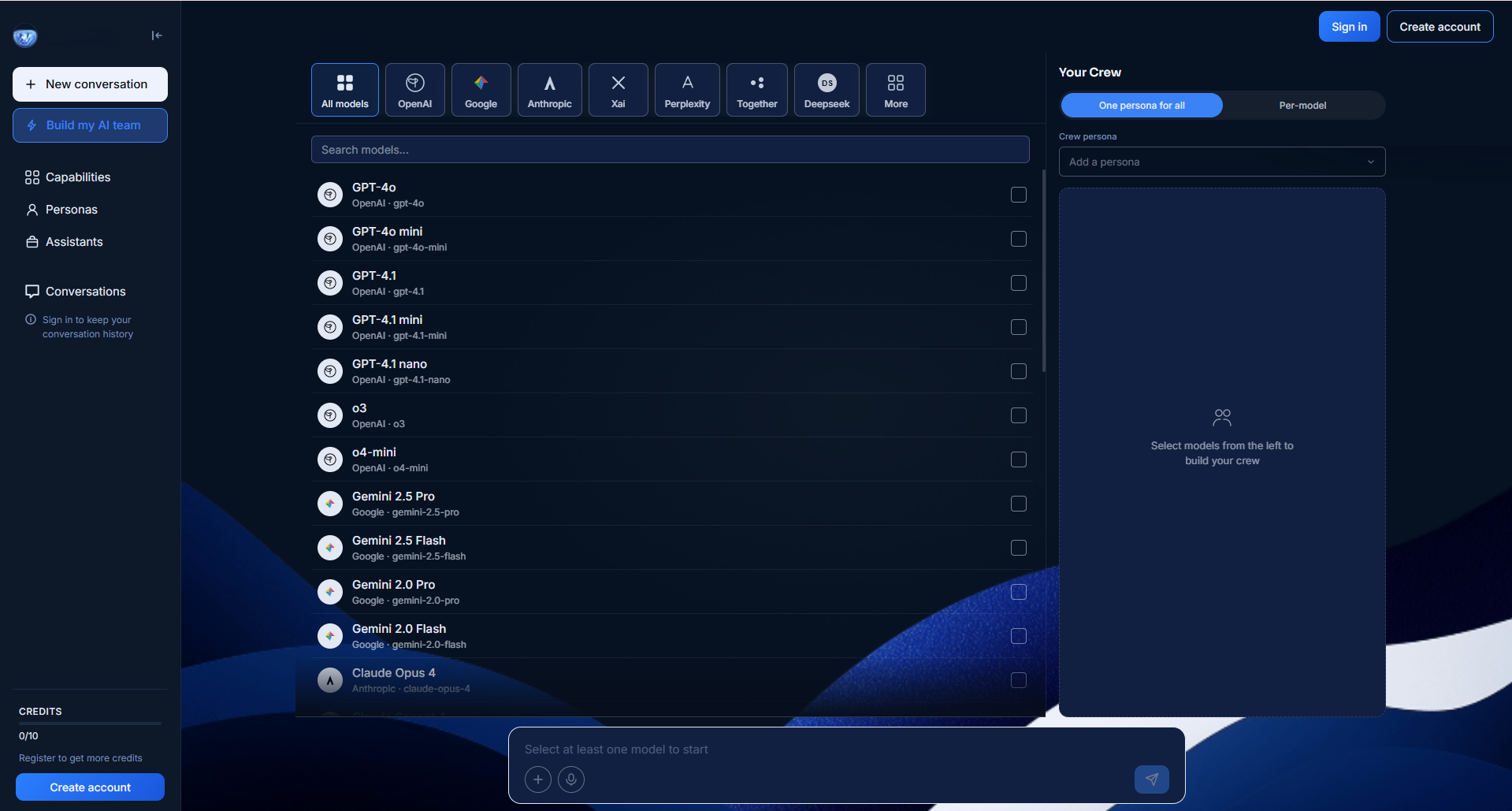Click the Google icon beside Gemini 2.0 Flash
The image size is (1512, 811).
pyautogui.click(x=330, y=636)
